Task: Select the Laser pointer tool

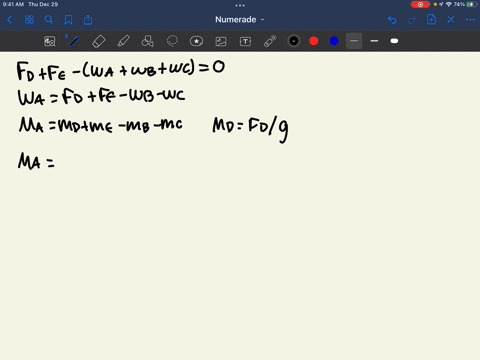Action: [x=270, y=41]
